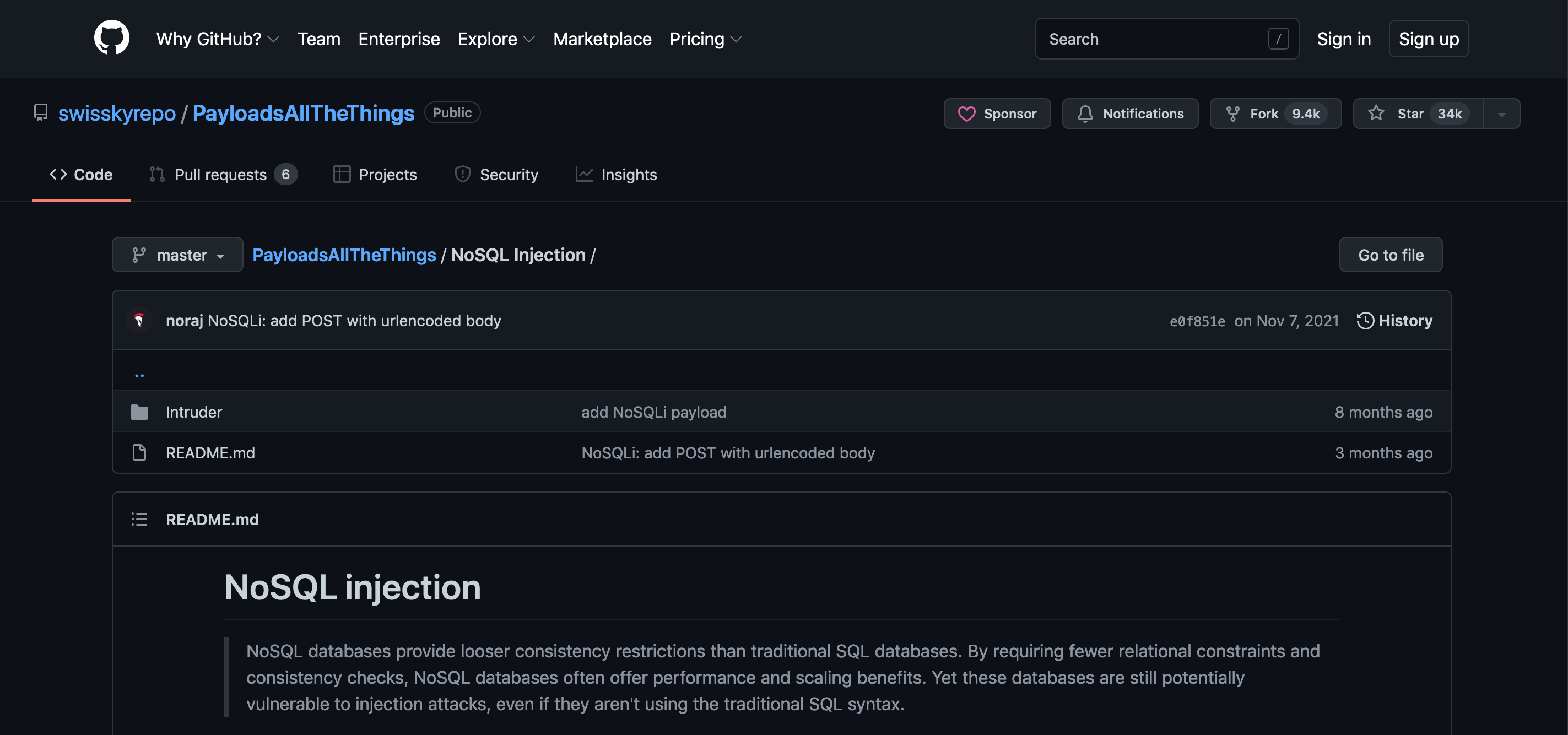Click the Notifications button
The image size is (1568, 735).
click(x=1131, y=114)
